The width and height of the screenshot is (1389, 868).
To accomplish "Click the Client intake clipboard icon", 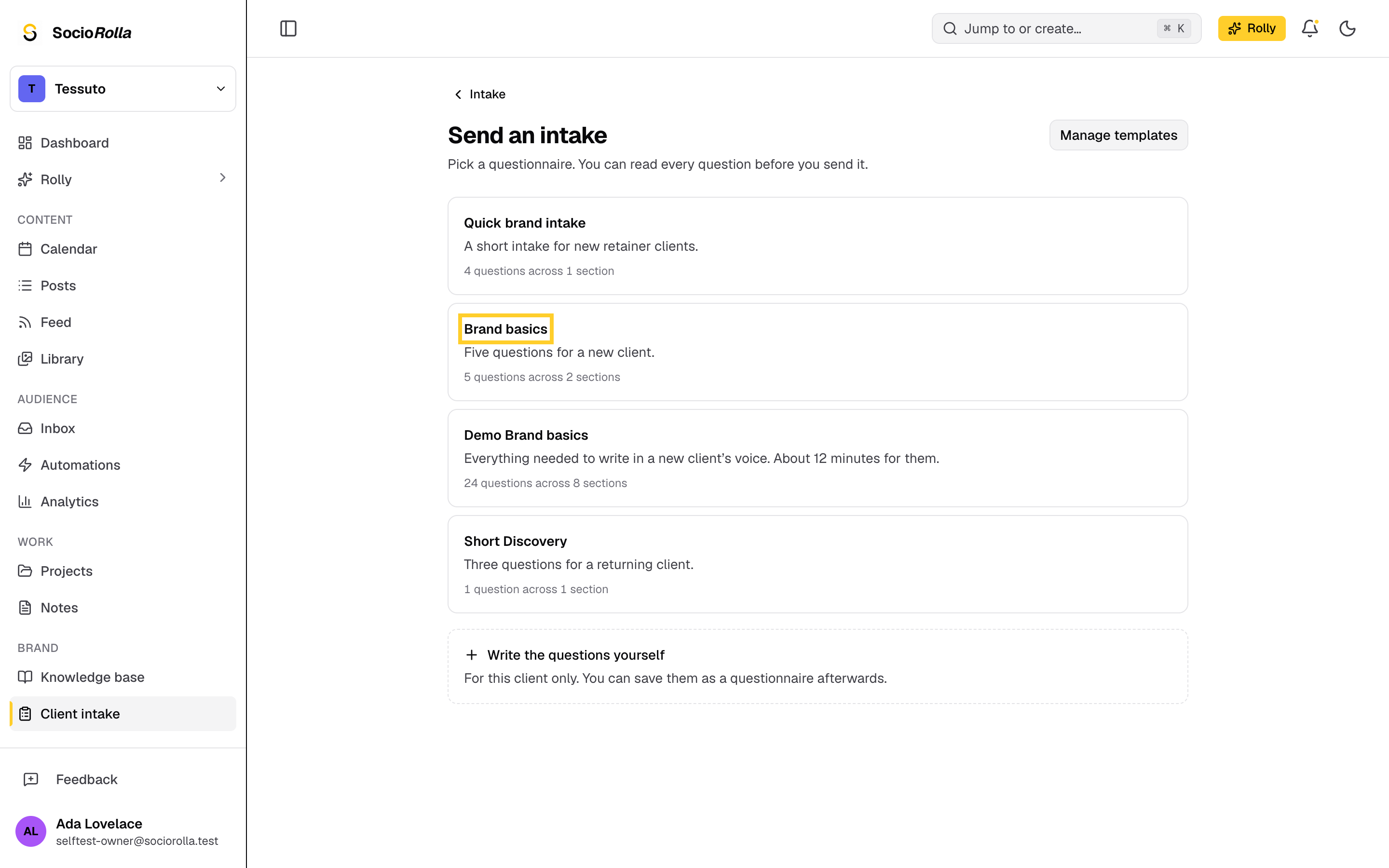I will click(25, 714).
